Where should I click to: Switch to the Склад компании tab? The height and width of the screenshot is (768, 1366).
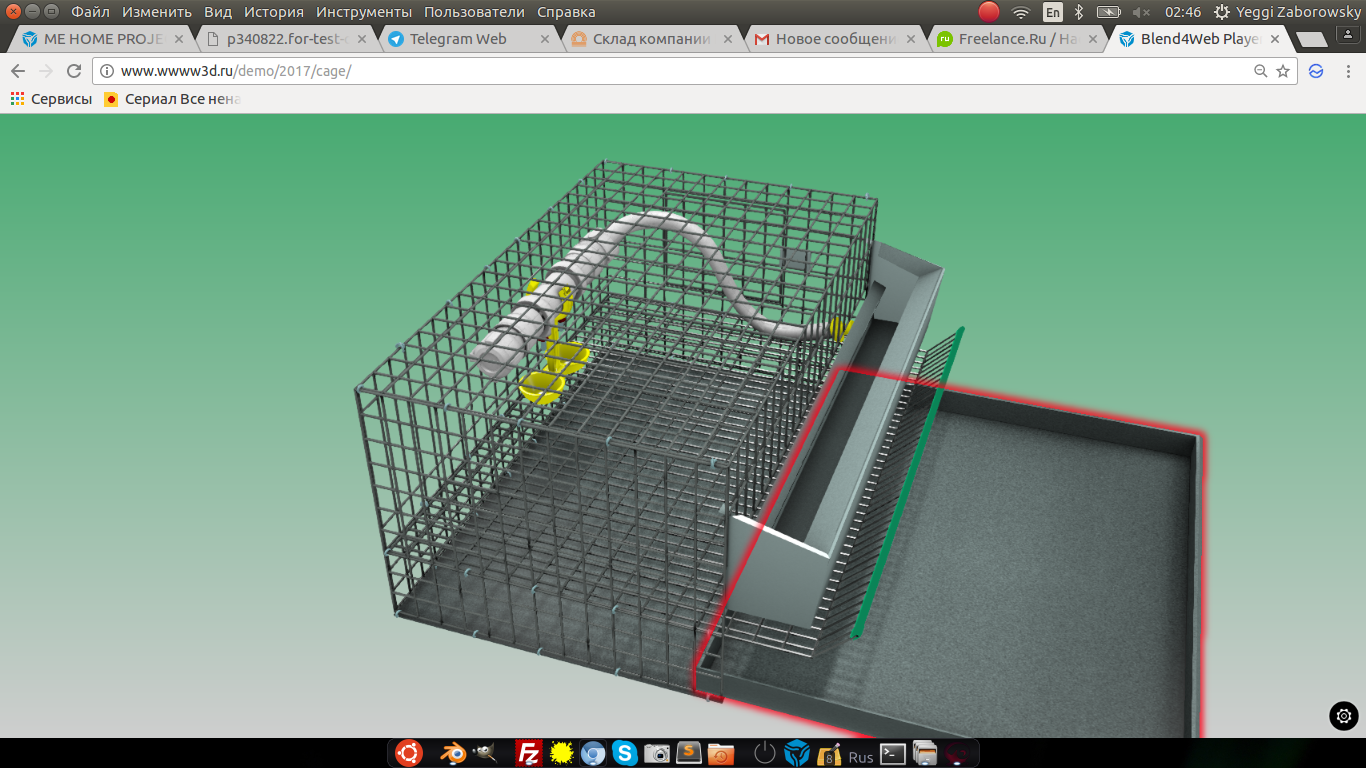[x=651, y=40]
